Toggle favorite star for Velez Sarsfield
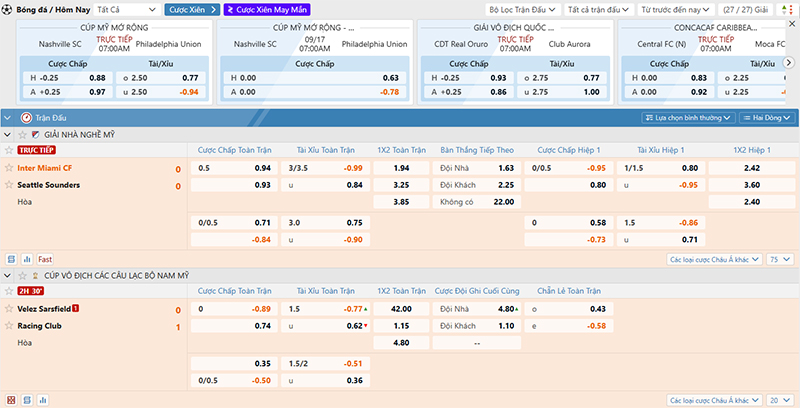Image resolution: width=800 pixels, height=408 pixels. coord(9,309)
